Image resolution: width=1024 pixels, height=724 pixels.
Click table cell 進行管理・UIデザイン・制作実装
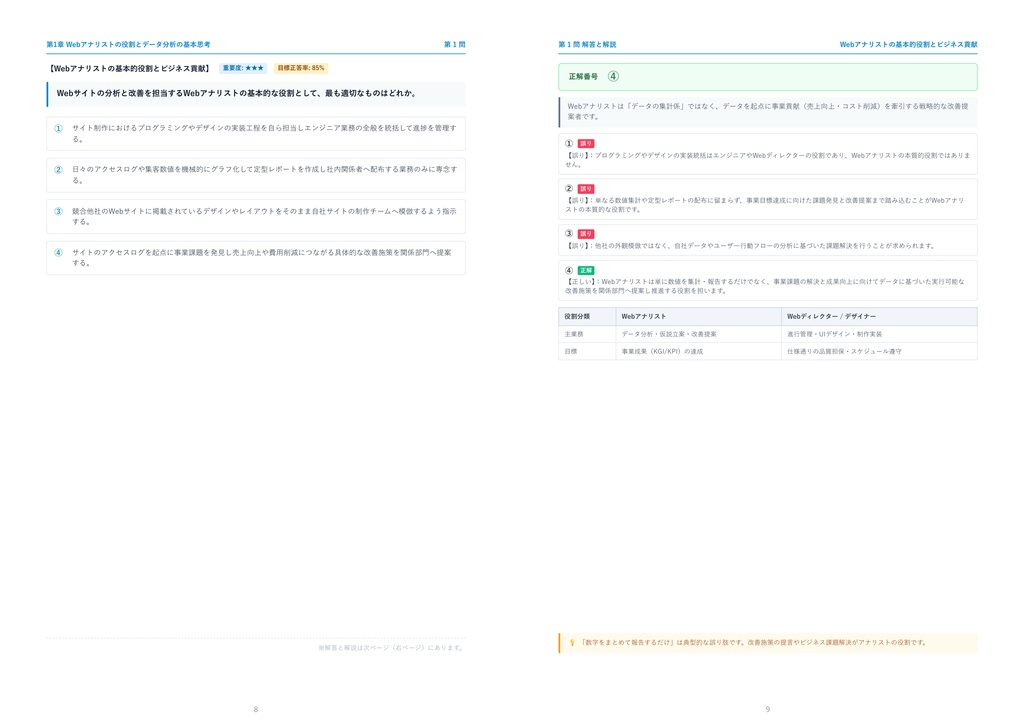point(834,334)
